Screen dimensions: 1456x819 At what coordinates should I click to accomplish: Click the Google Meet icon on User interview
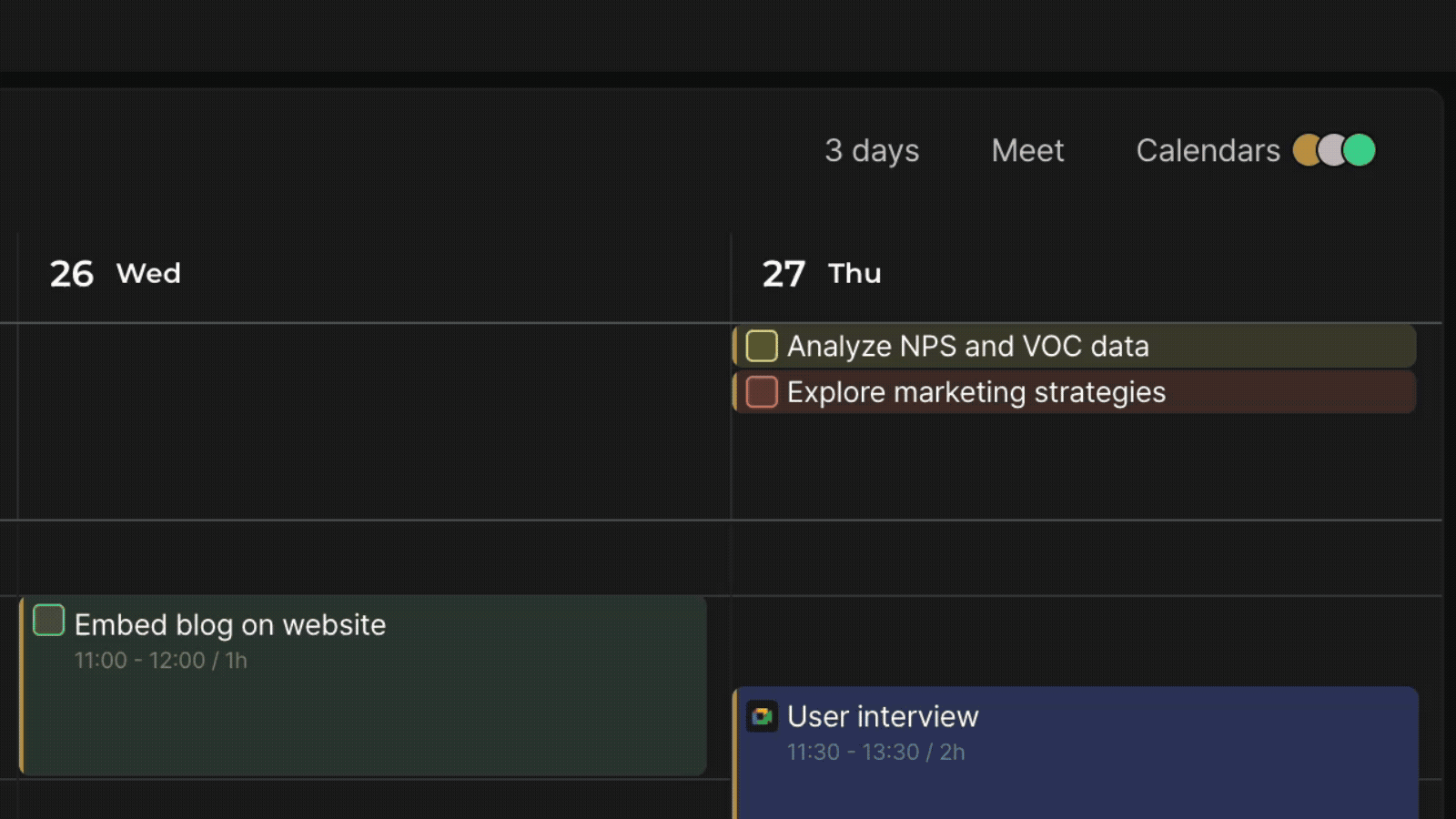pos(762,716)
